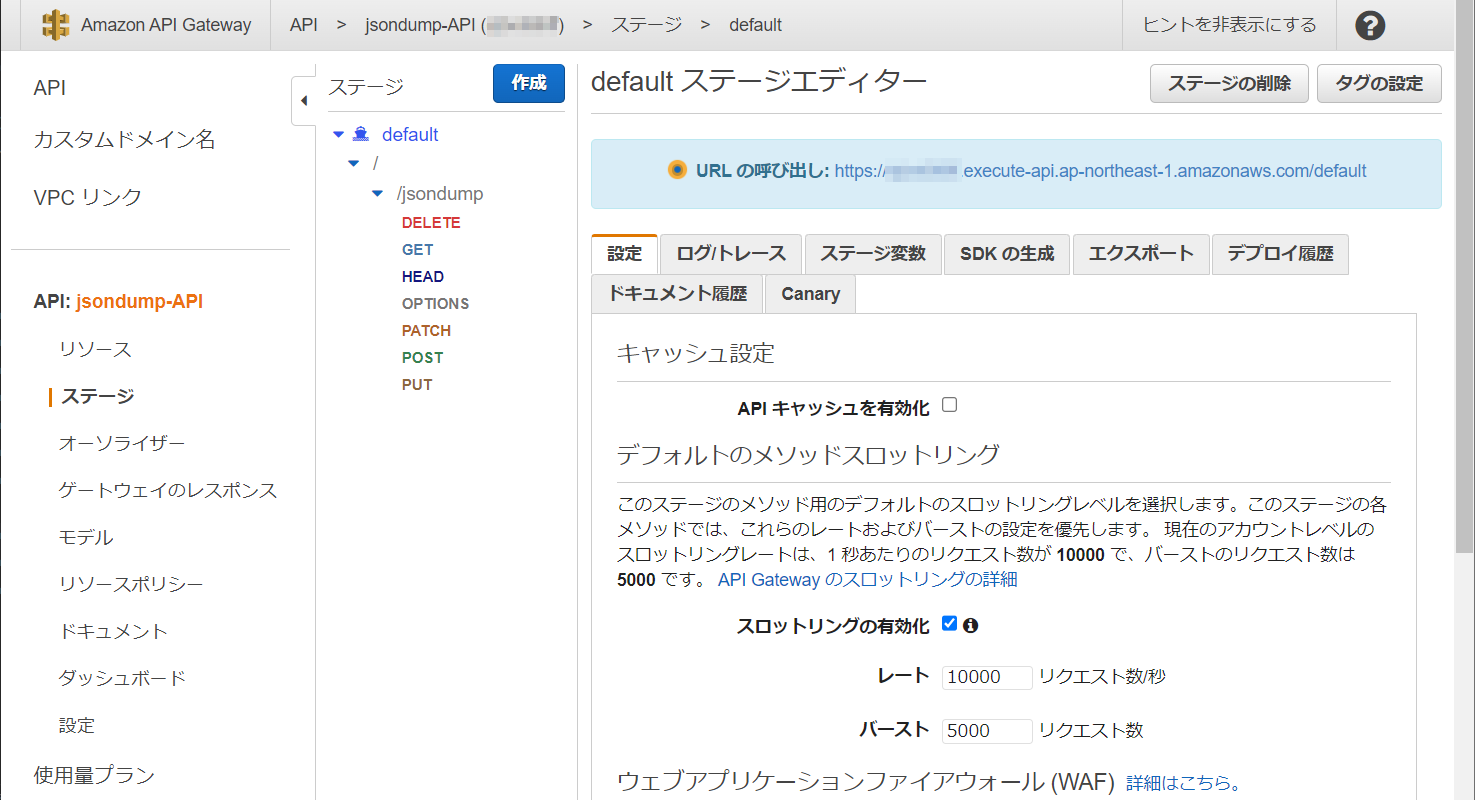Open the help question mark icon
The height and width of the screenshot is (800, 1475).
[x=1370, y=26]
